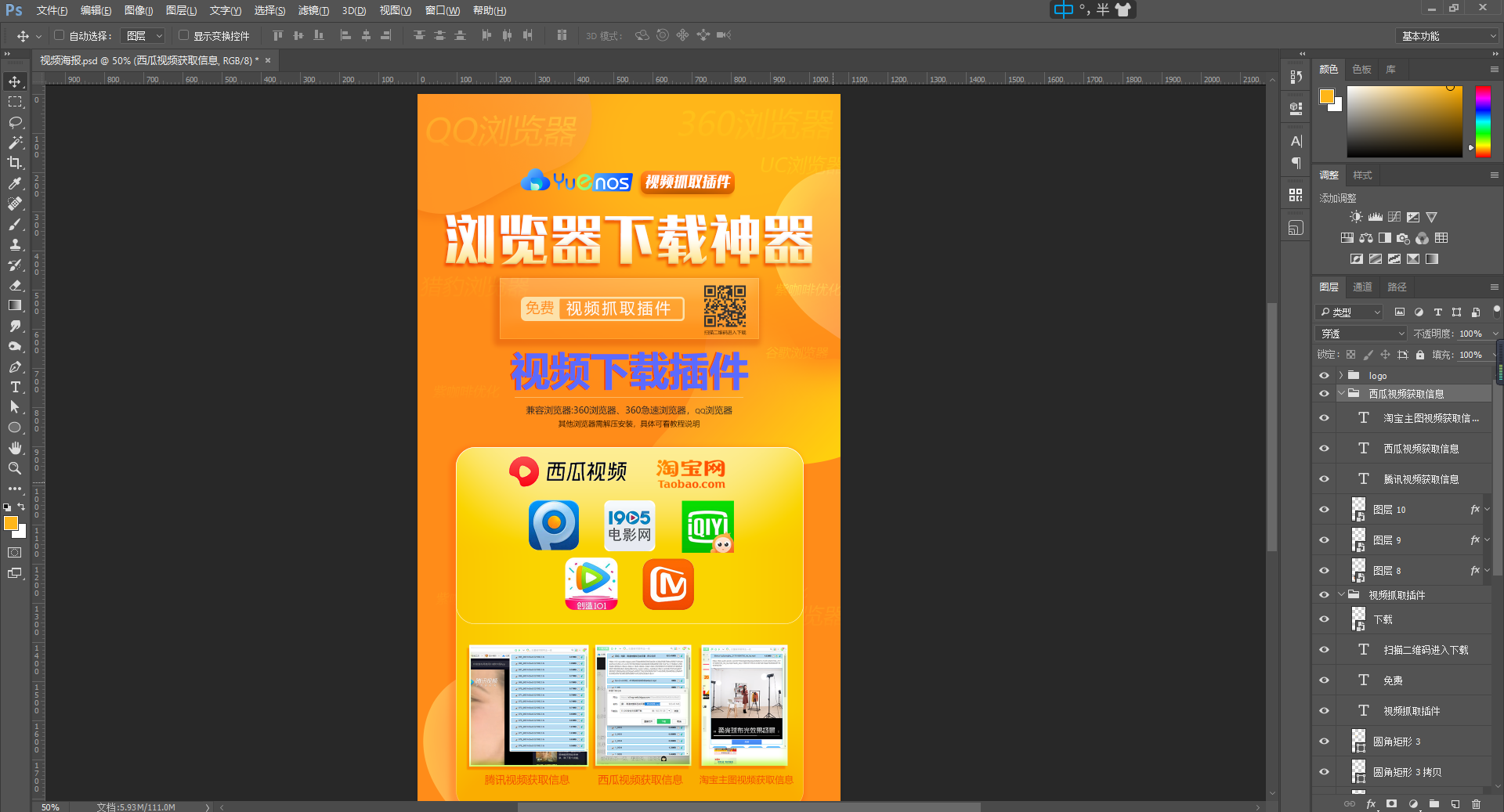Open the 穿透 blend mode dropdown
The width and height of the screenshot is (1504, 812).
click(1362, 334)
